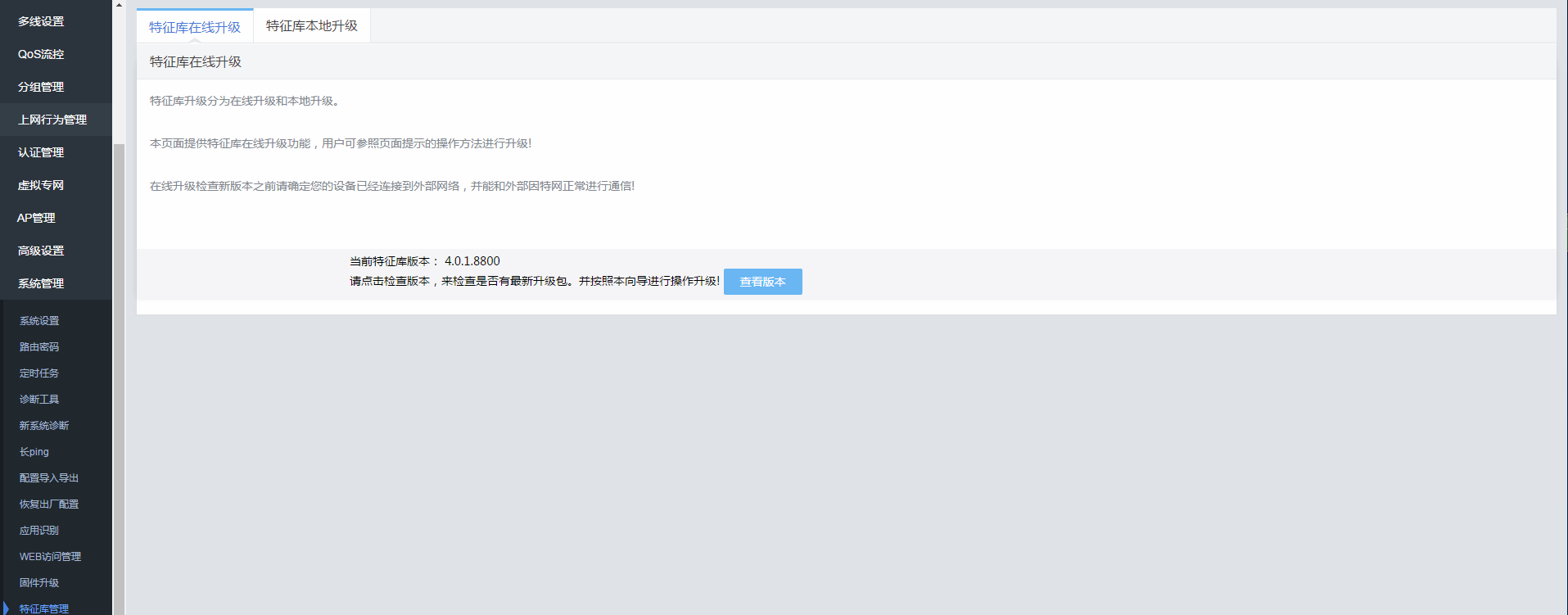1568x615 pixels.
Task: Open the 长ping tool
Action: coord(34,452)
